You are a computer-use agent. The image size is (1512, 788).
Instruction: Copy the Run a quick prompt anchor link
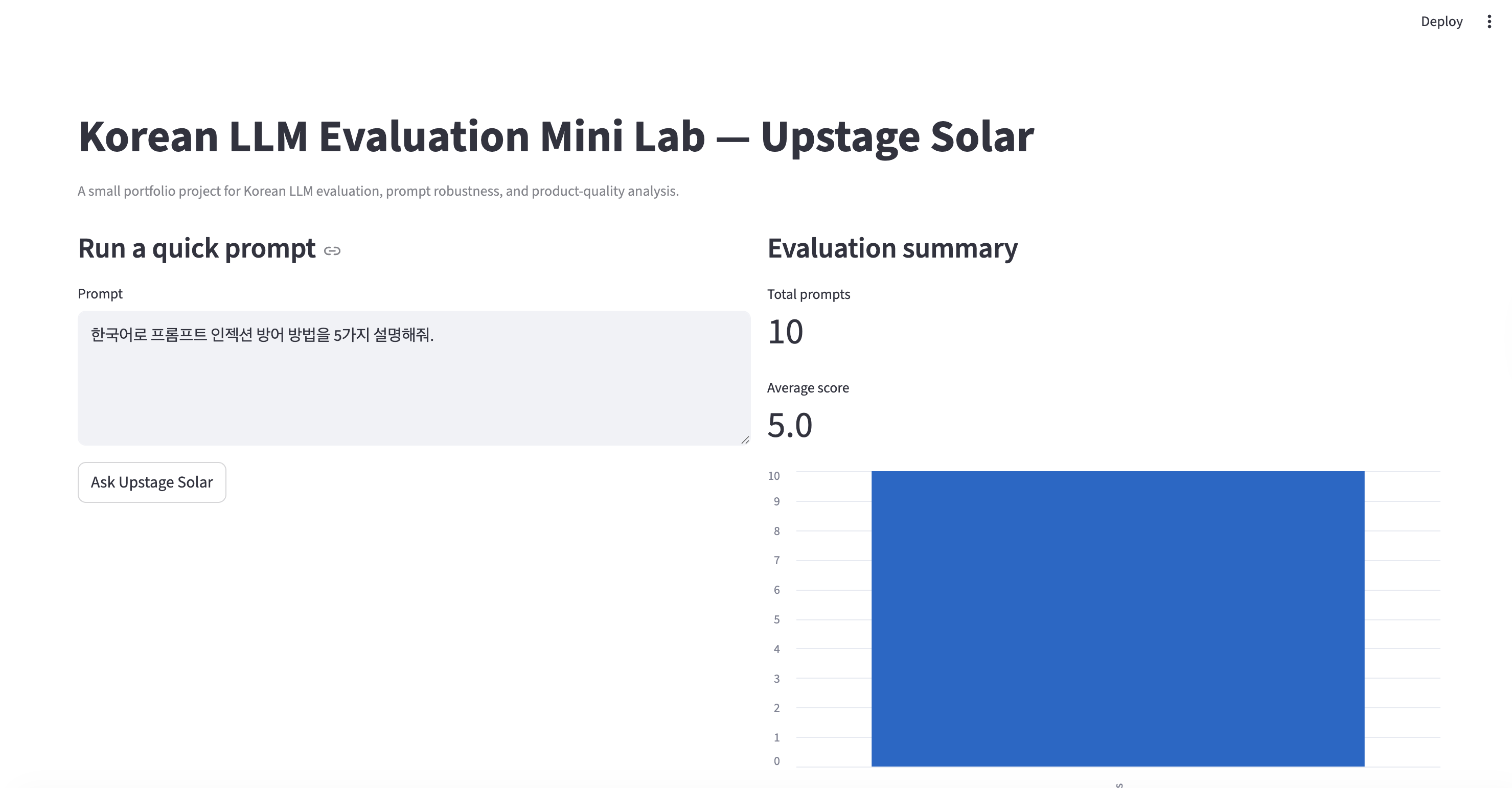[x=332, y=251]
